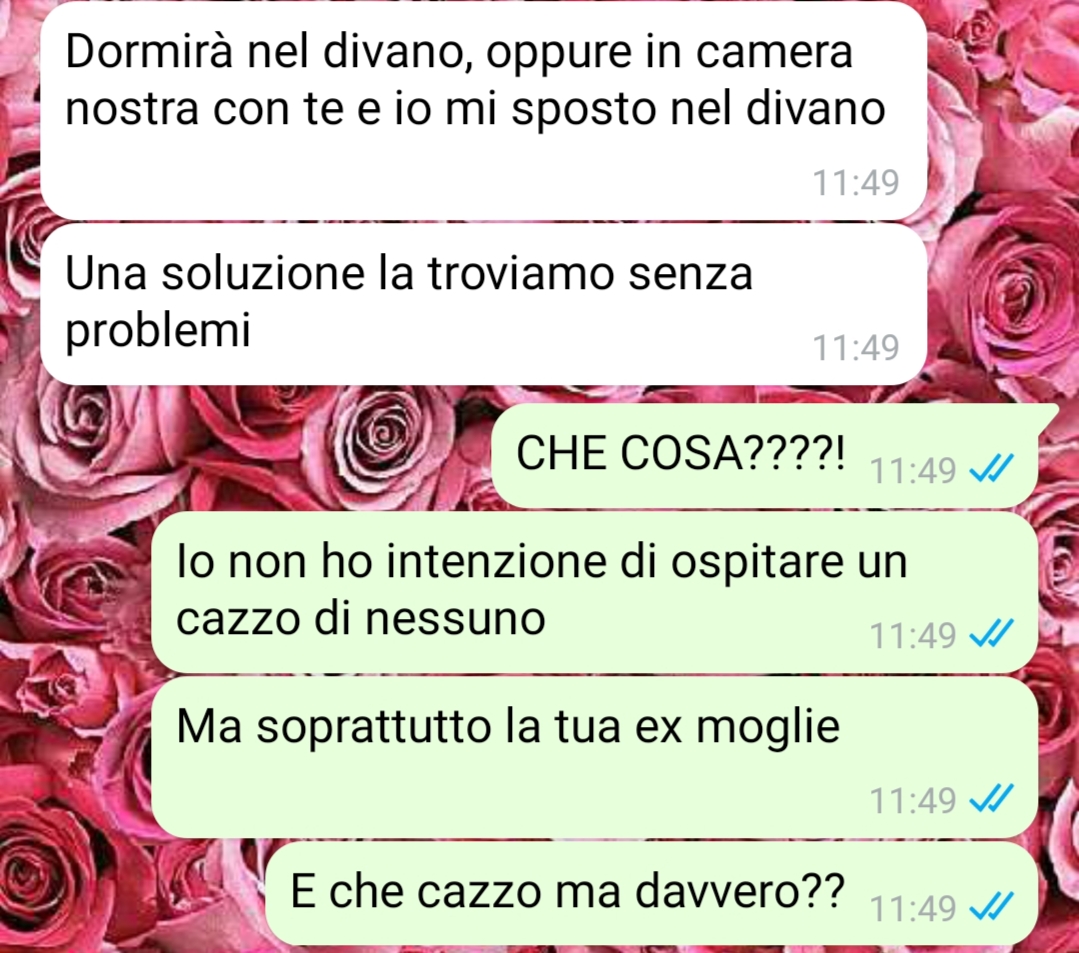Tap the timestamp under 'Ma soprattutto la tua ex moglie'
Image resolution: width=1079 pixels, height=953 pixels.
pos(913,800)
